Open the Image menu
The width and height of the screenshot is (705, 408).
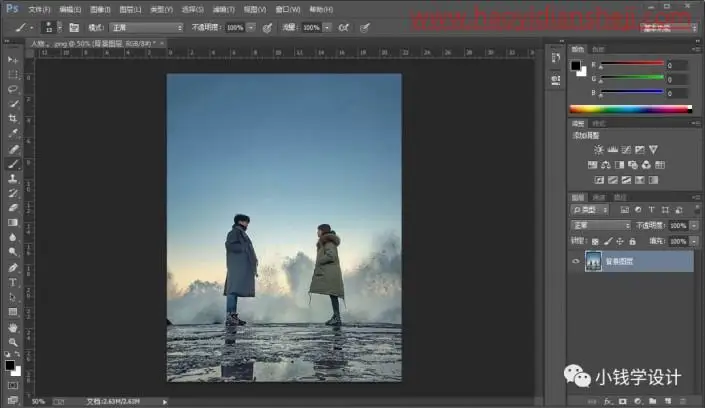[x=100, y=9]
